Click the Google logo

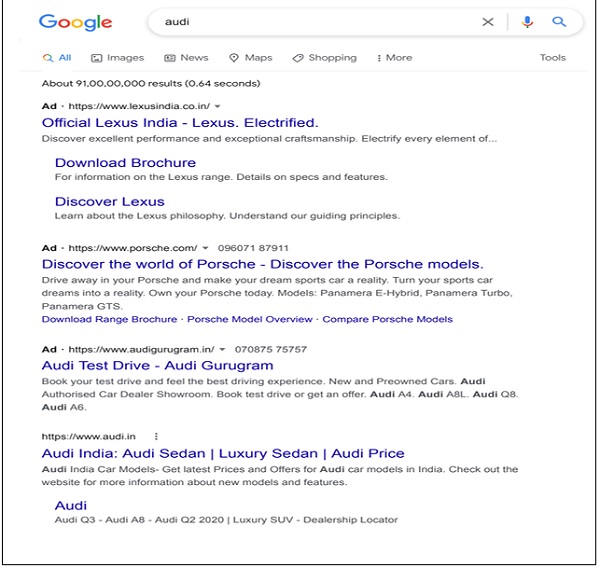point(75,22)
